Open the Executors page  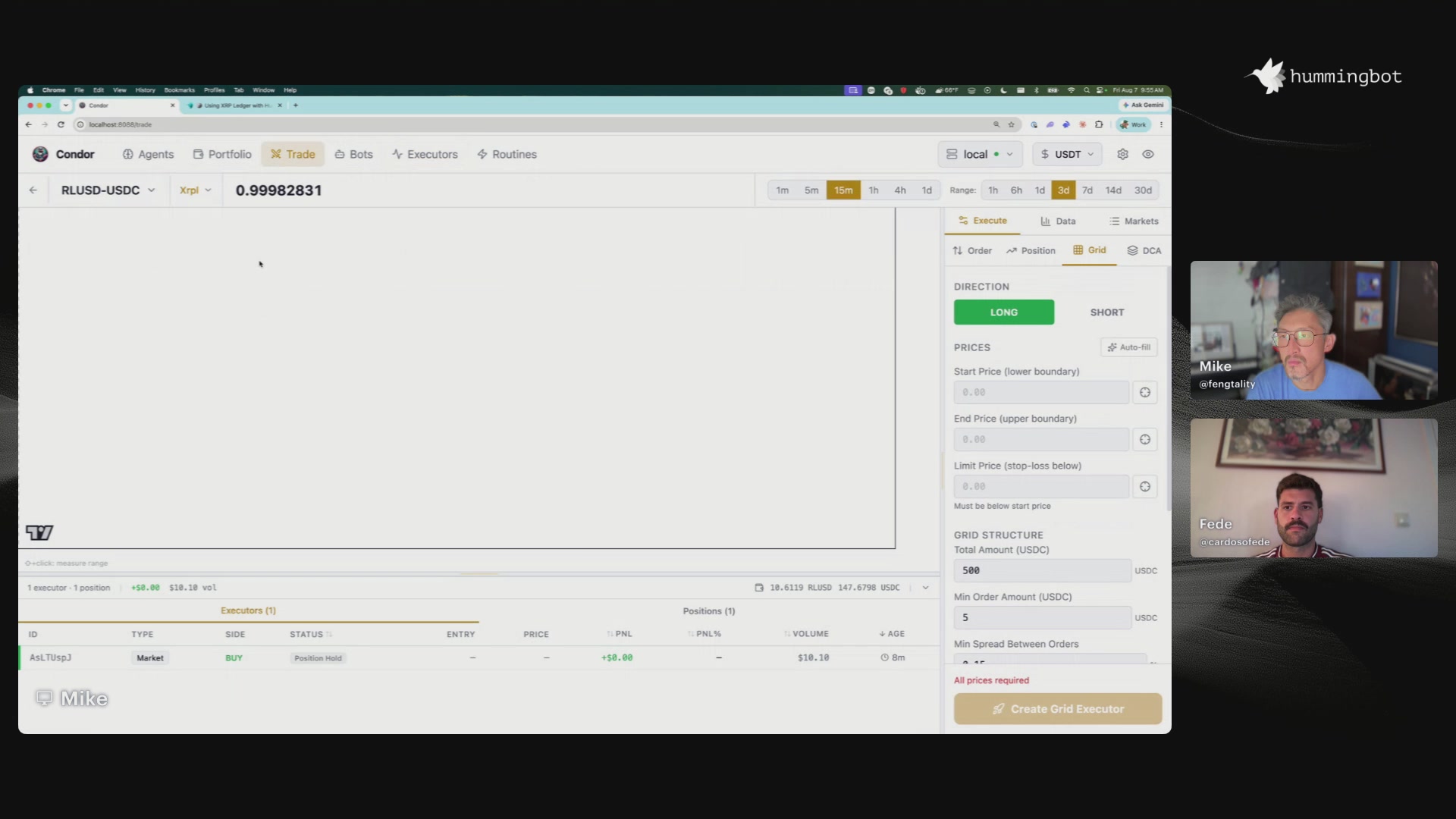[425, 154]
